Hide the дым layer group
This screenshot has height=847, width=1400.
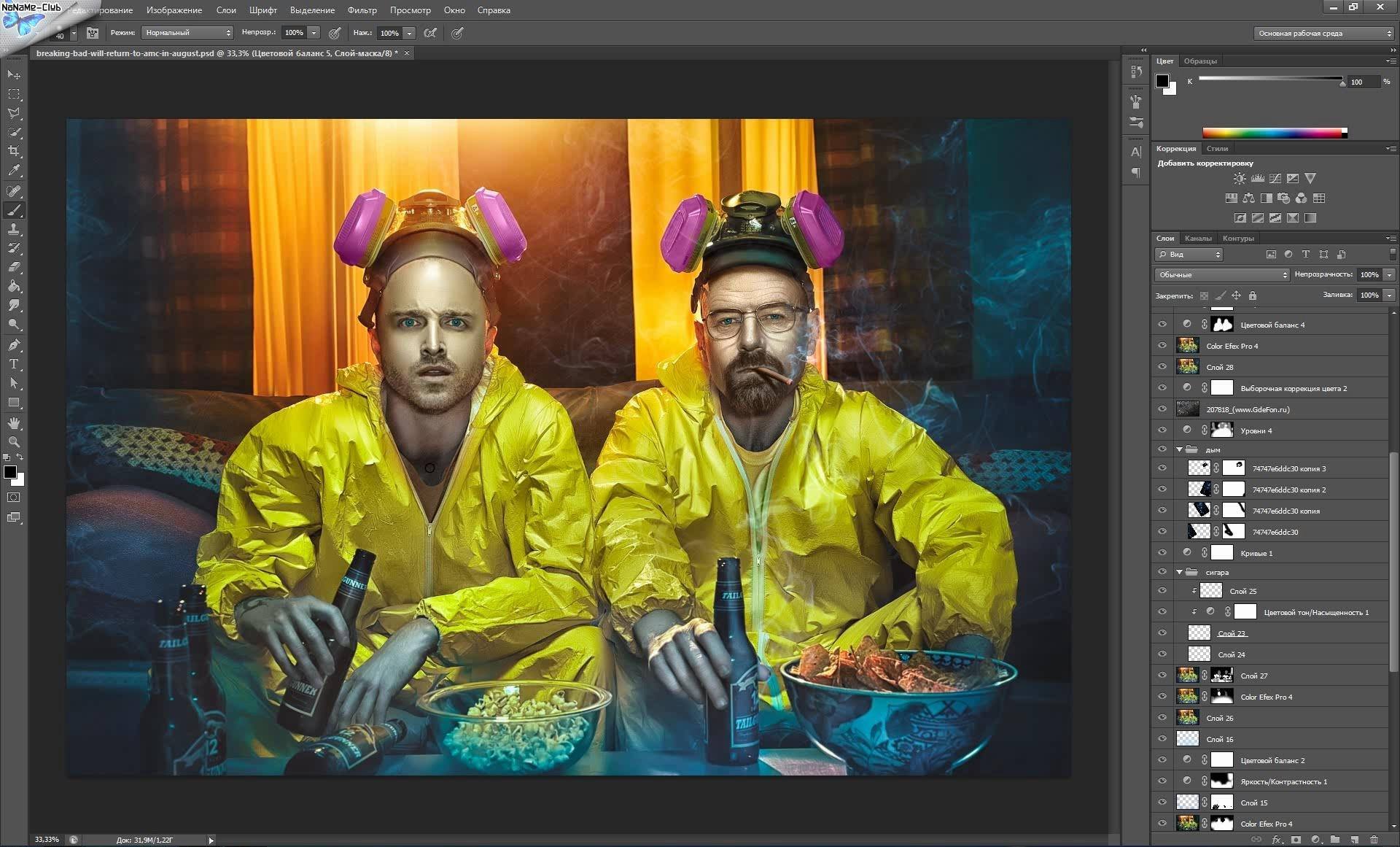tap(1162, 449)
